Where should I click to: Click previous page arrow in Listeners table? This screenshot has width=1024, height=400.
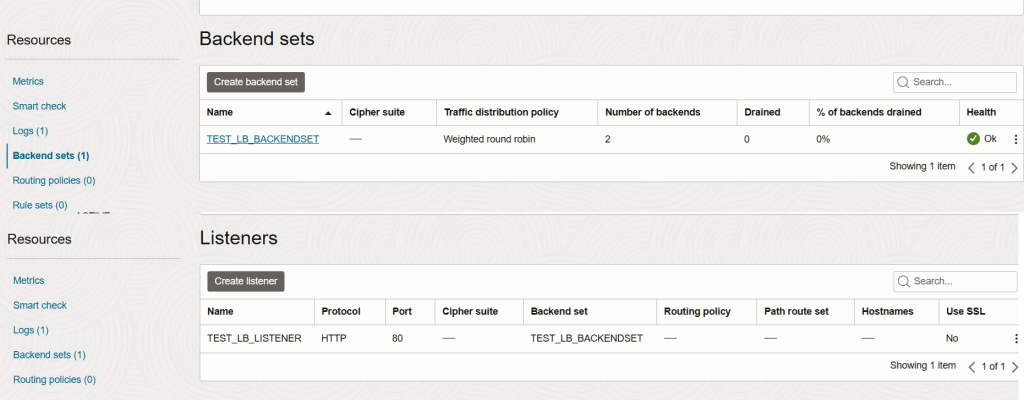[x=971, y=367]
